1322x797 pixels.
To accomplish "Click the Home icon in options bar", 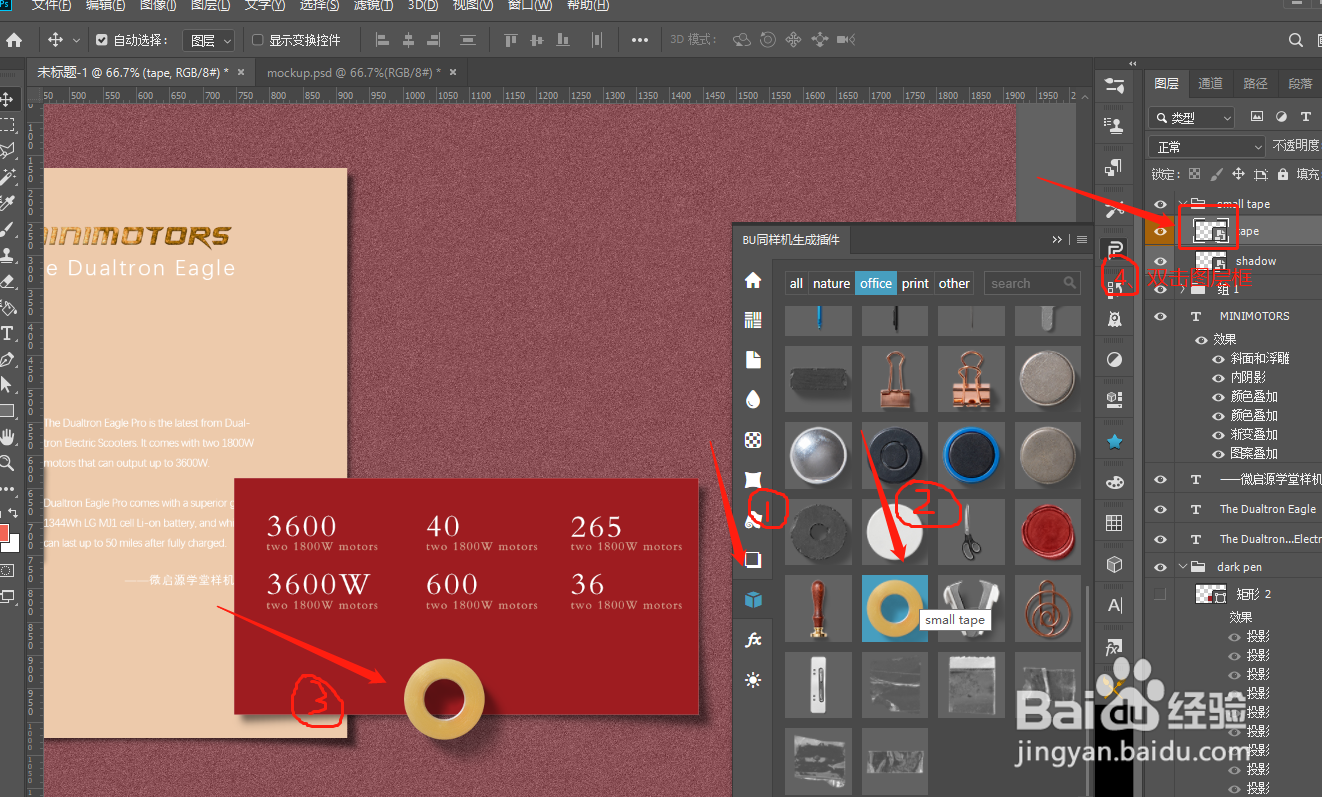I will (x=14, y=40).
